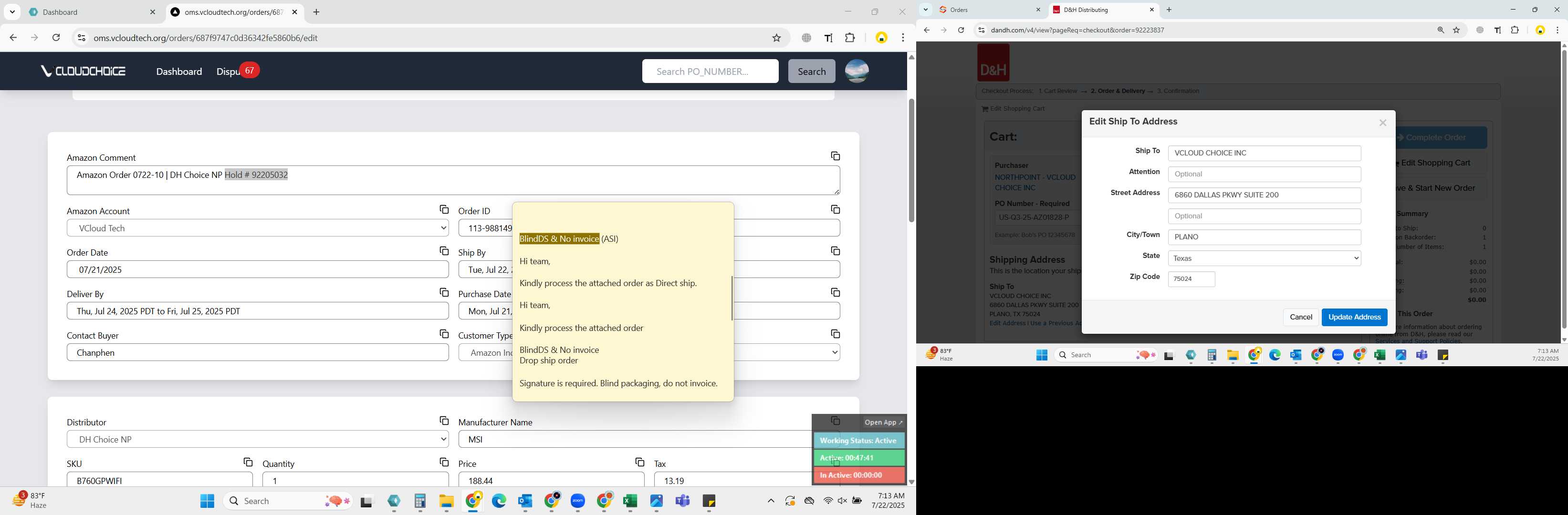Click the CloudChoice logo

(x=84, y=71)
